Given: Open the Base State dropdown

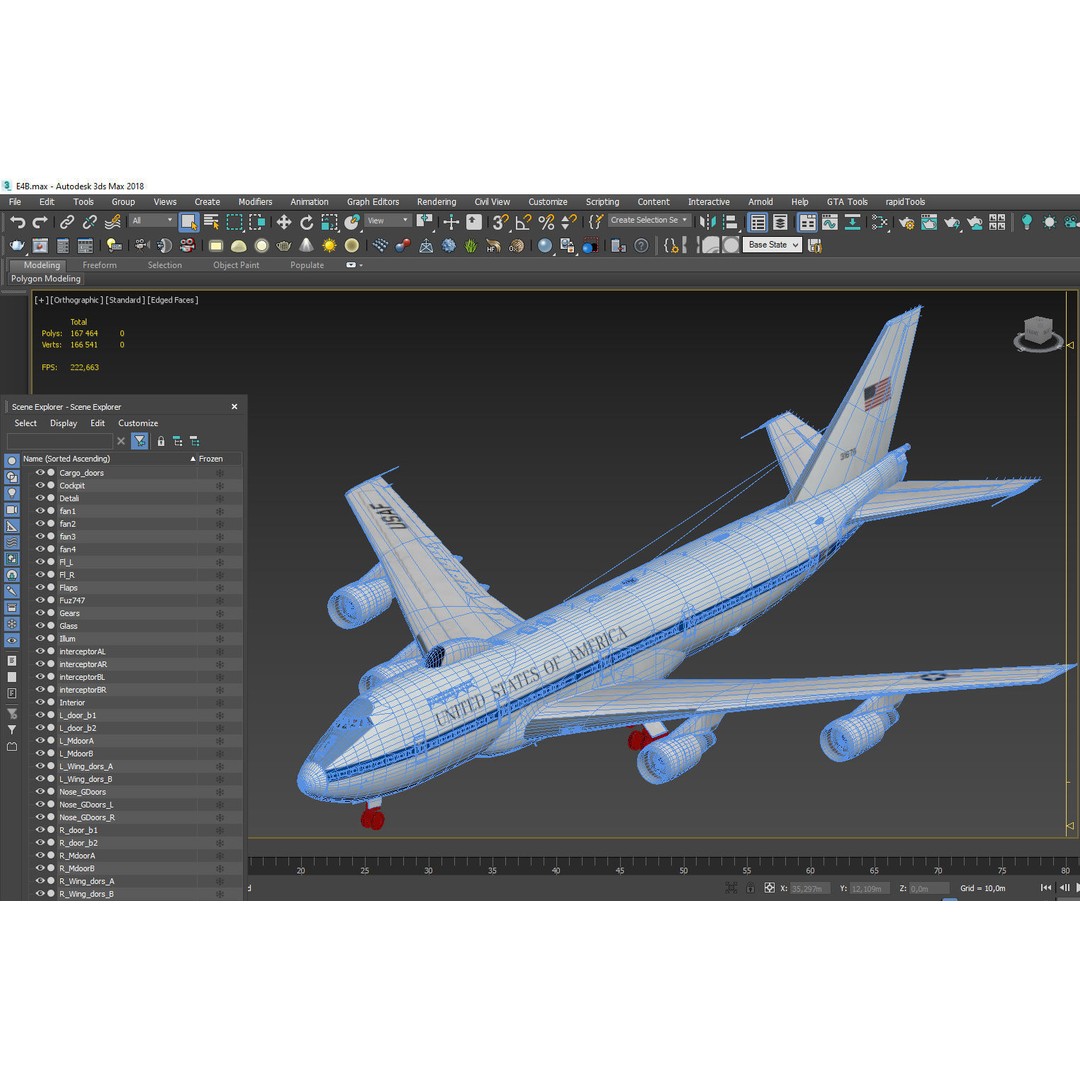Looking at the screenshot, I should (x=772, y=245).
